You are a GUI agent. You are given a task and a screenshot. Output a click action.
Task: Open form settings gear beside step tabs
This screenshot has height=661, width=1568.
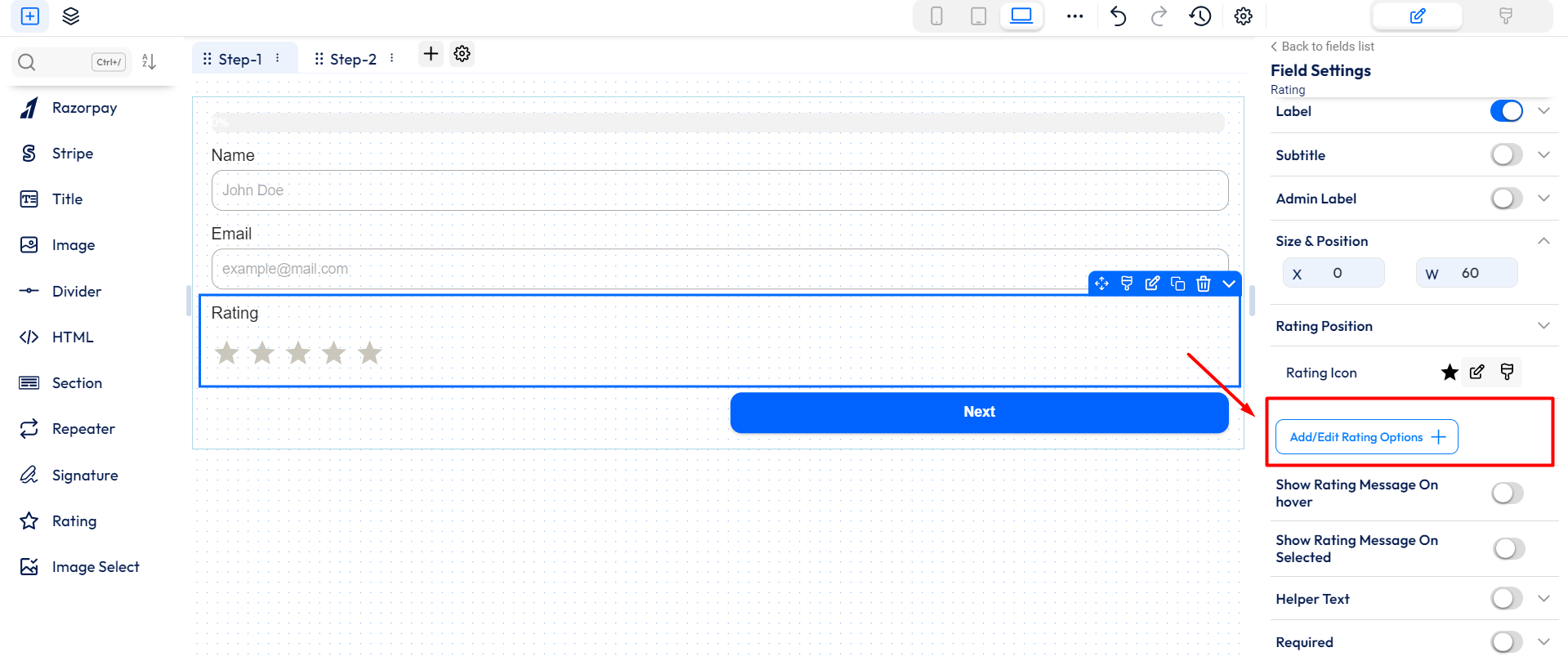tap(462, 54)
